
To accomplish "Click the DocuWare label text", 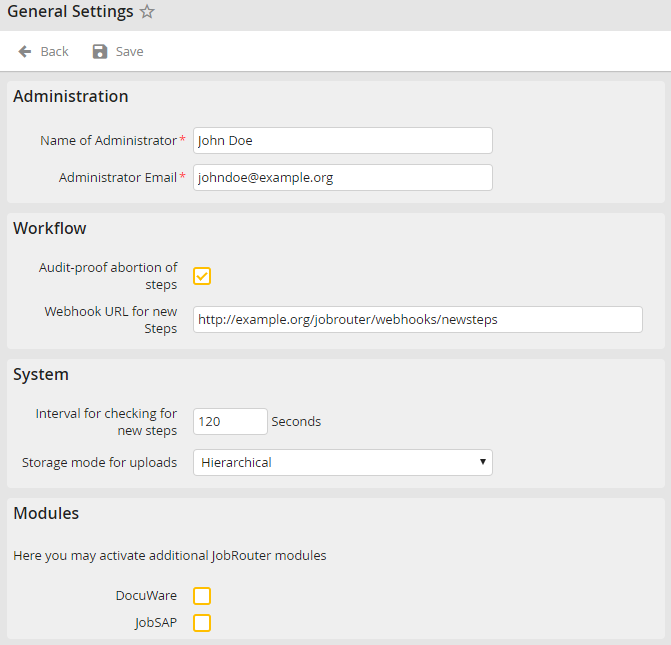I will (x=146, y=596).
